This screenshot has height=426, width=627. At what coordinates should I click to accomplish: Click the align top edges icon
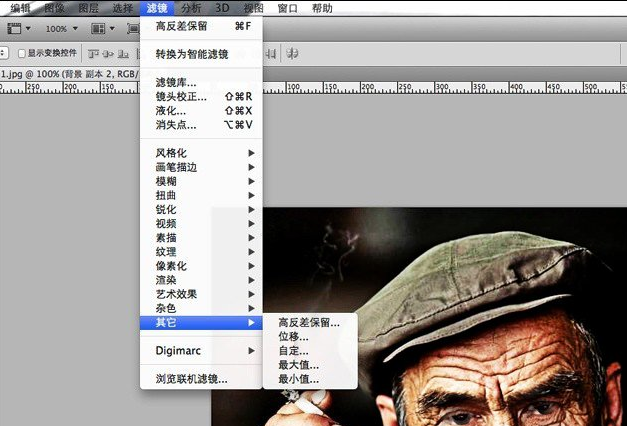click(x=93, y=54)
